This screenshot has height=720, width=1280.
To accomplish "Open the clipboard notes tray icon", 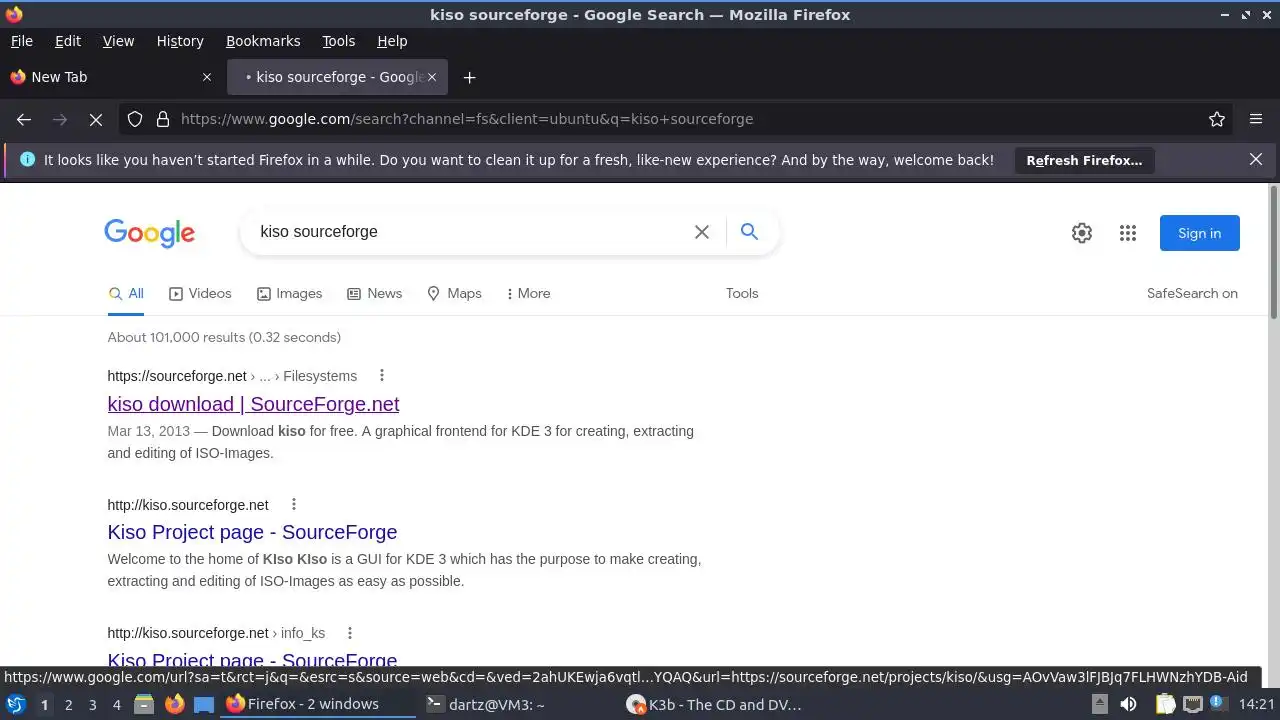I will pos(1165,705).
